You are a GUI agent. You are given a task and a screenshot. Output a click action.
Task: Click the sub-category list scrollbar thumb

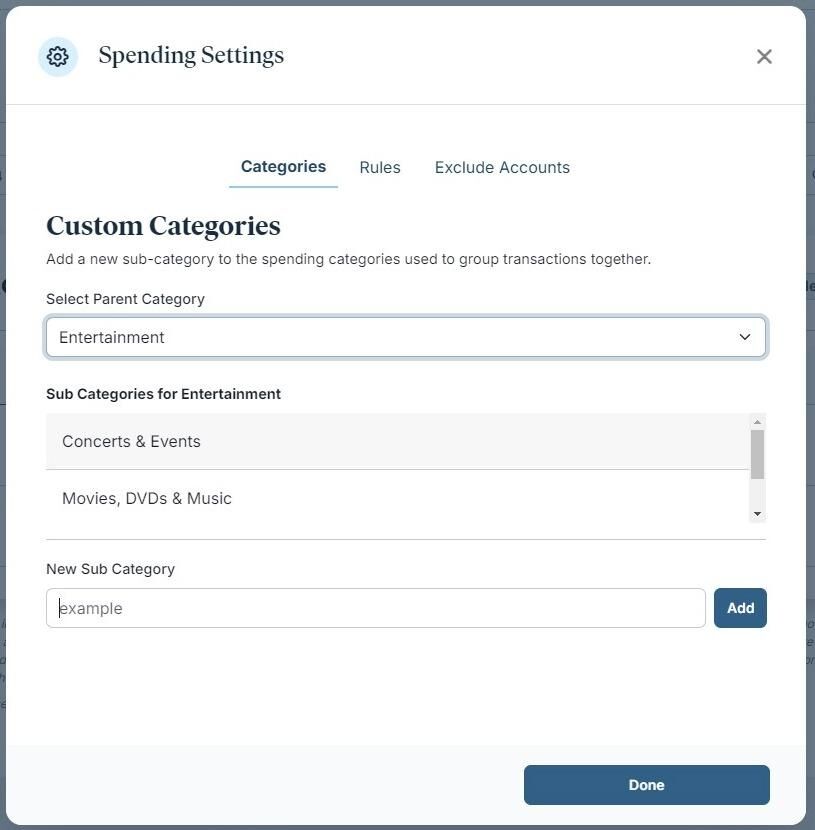point(757,454)
